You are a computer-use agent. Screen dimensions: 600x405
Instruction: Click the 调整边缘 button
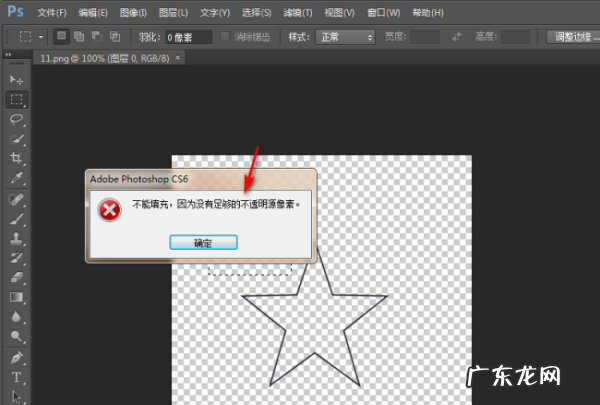pos(573,37)
